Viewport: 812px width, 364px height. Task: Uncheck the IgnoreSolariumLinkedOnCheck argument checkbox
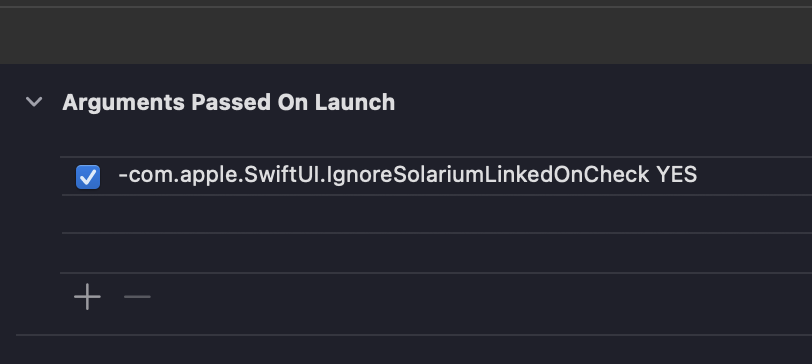(88, 177)
